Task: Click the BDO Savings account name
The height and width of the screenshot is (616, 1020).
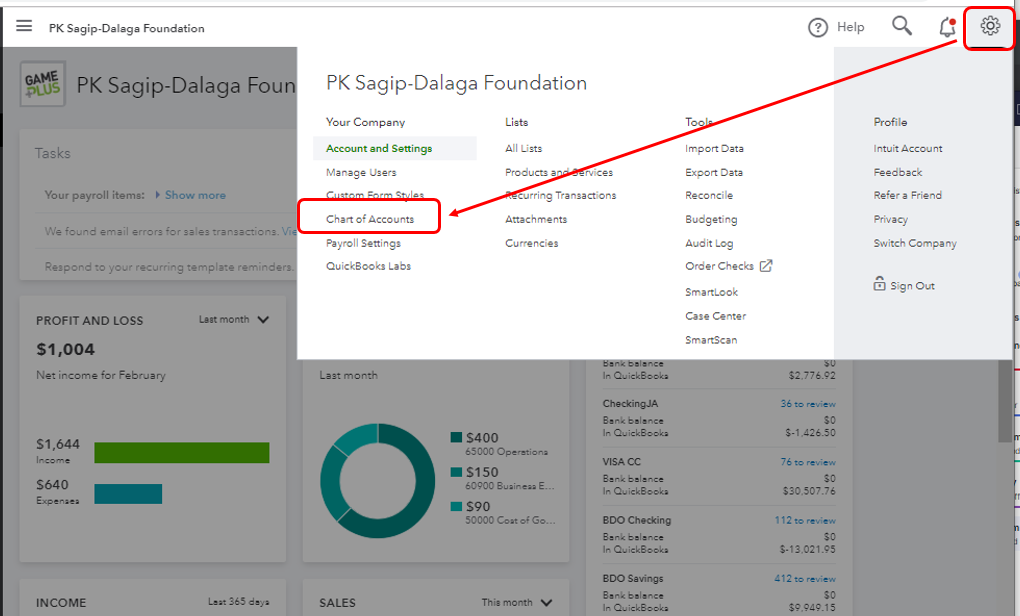Action: pyautogui.click(x=632, y=578)
